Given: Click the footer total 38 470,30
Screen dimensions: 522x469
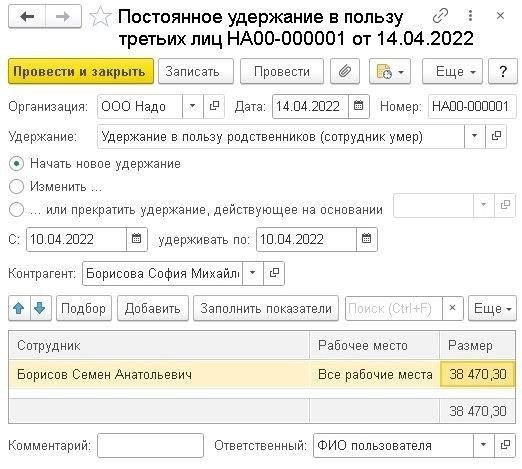Looking at the screenshot, I should tap(477, 411).
